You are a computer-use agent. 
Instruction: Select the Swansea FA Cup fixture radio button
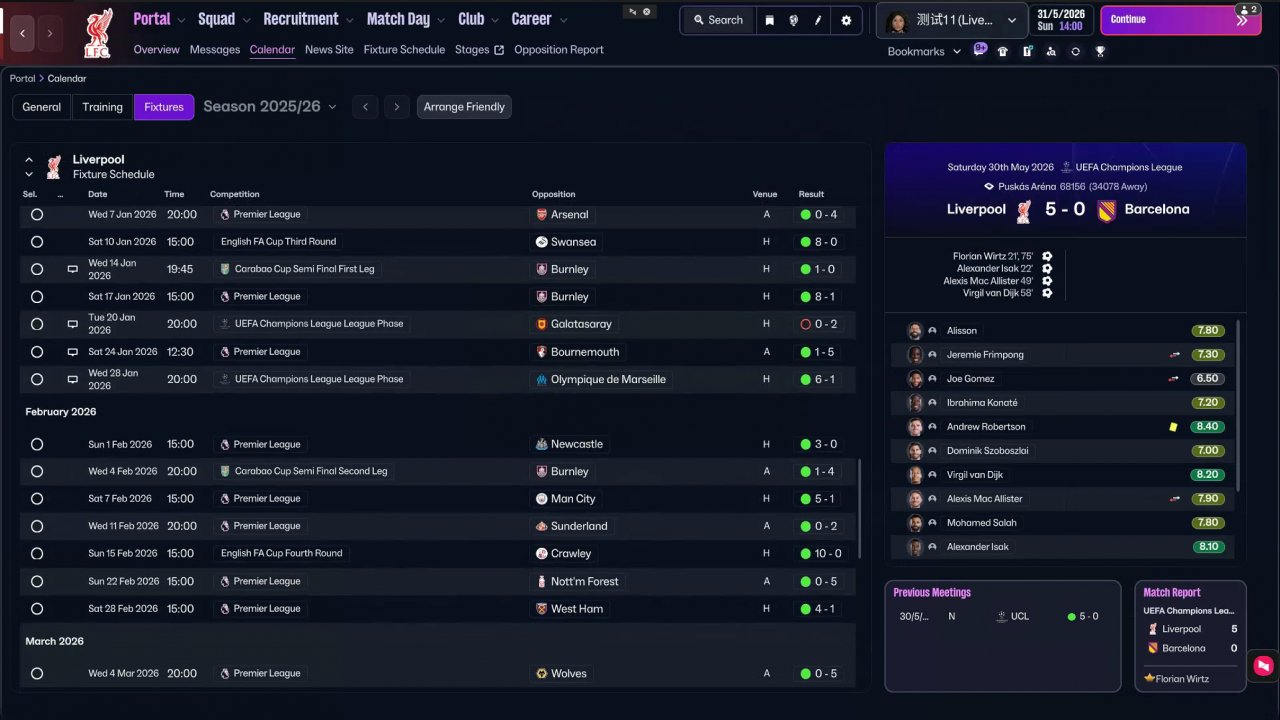(37, 242)
